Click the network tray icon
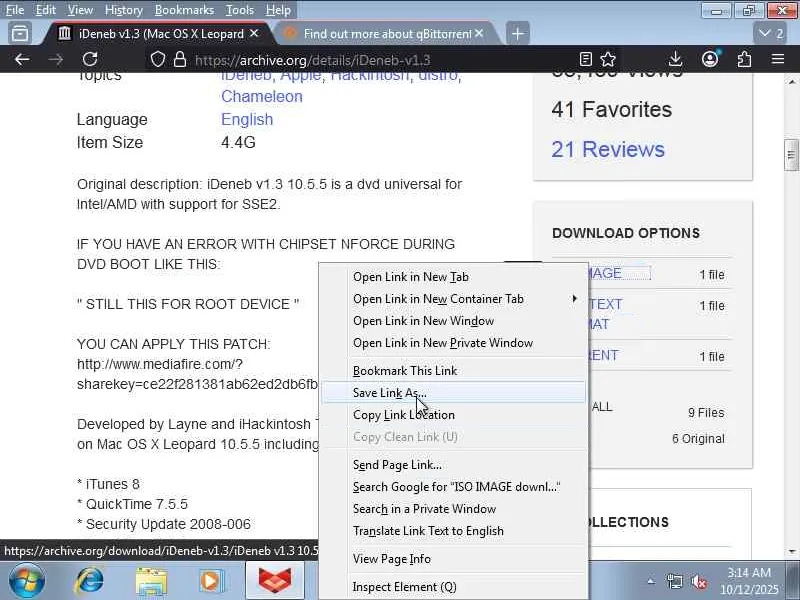This screenshot has width=800, height=600. (674, 581)
